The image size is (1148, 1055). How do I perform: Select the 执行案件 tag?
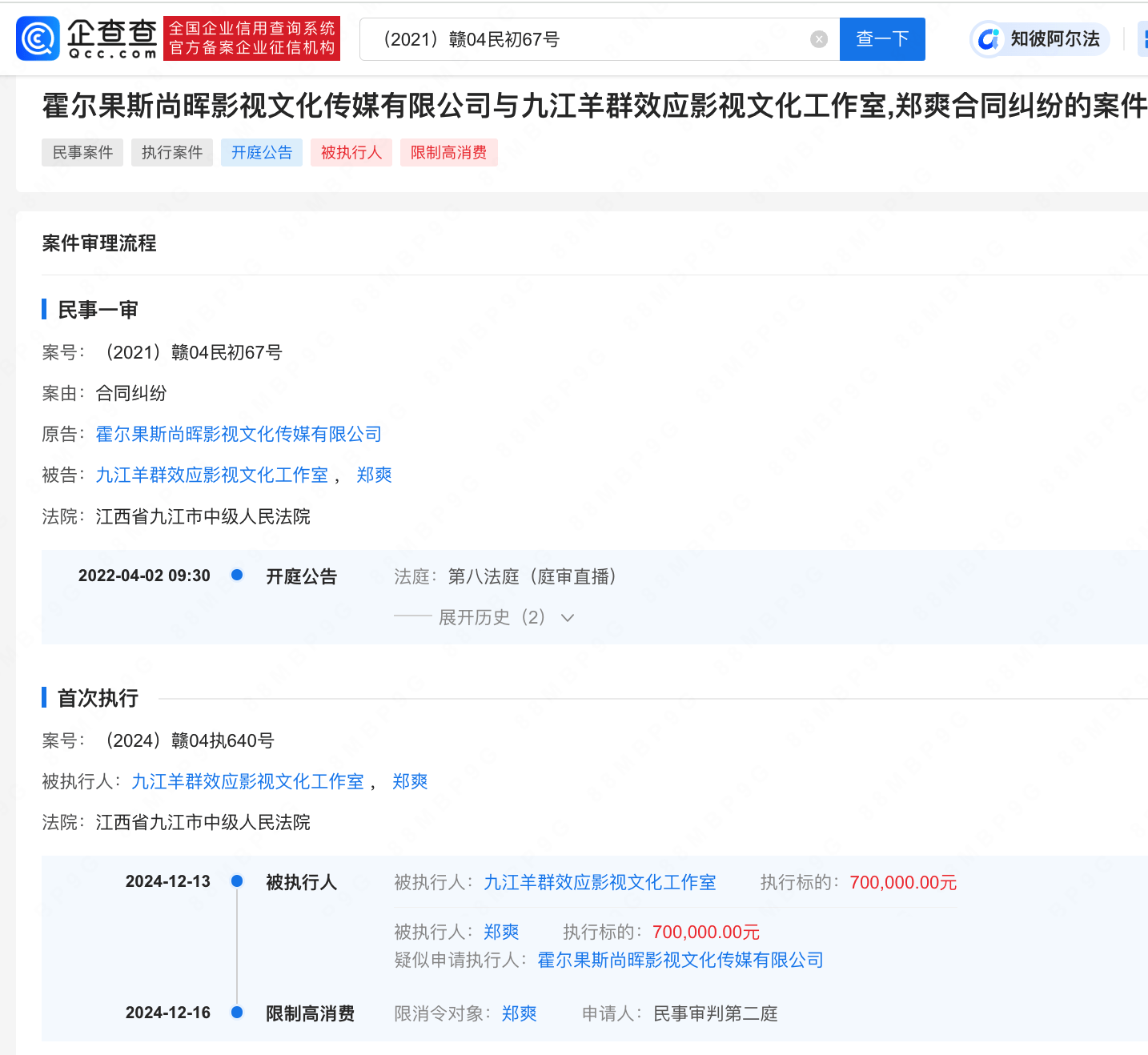tap(172, 152)
